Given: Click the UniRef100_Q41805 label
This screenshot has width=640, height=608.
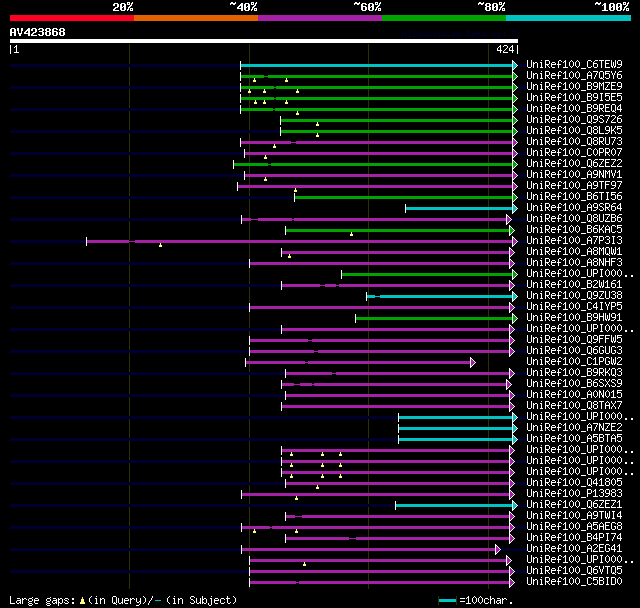Looking at the screenshot, I should pyautogui.click(x=574, y=483).
